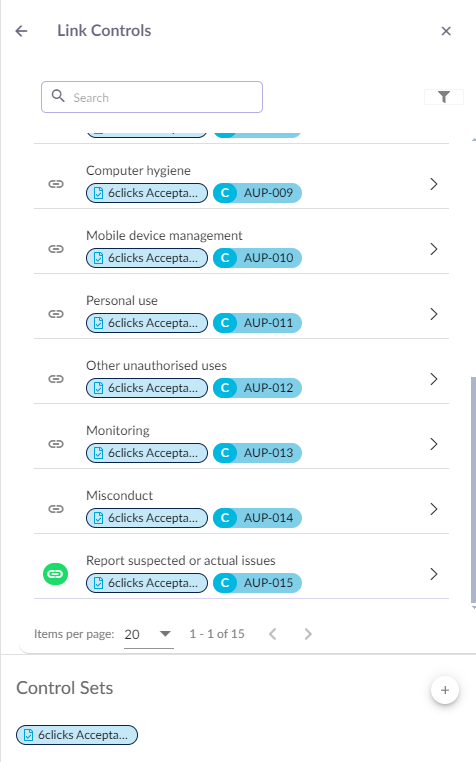The height and width of the screenshot is (762, 476).
Task: Expand Other unauthorised uses chevron
Action: [434, 379]
